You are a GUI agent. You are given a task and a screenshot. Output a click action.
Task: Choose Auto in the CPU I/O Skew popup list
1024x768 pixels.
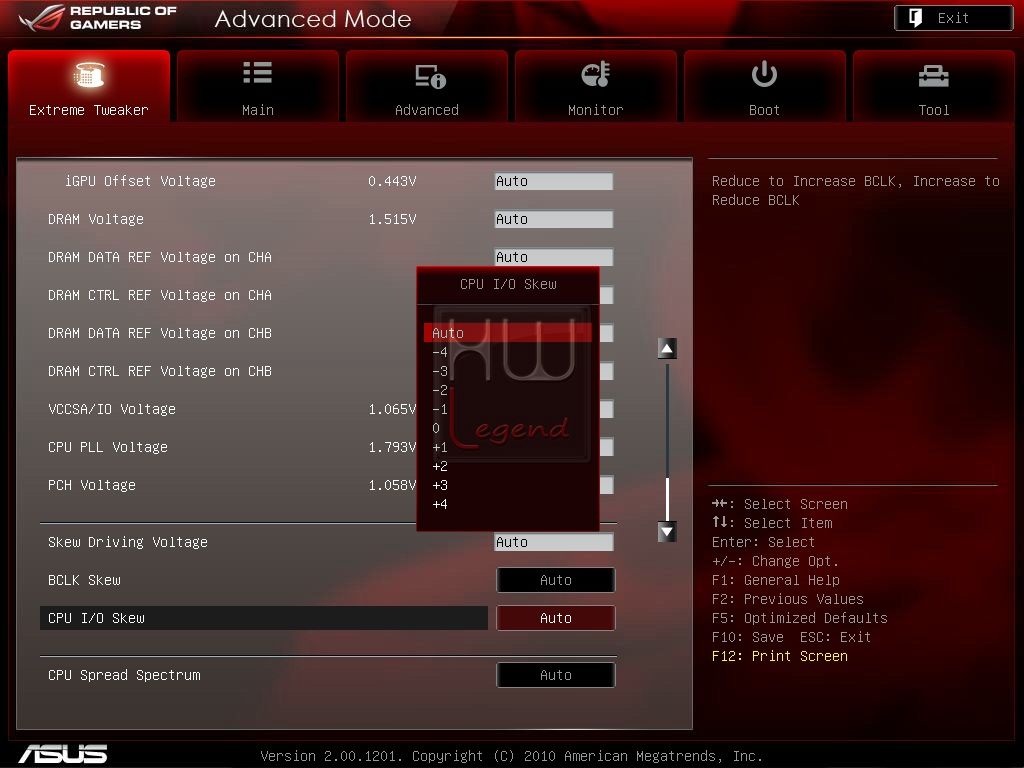point(507,333)
